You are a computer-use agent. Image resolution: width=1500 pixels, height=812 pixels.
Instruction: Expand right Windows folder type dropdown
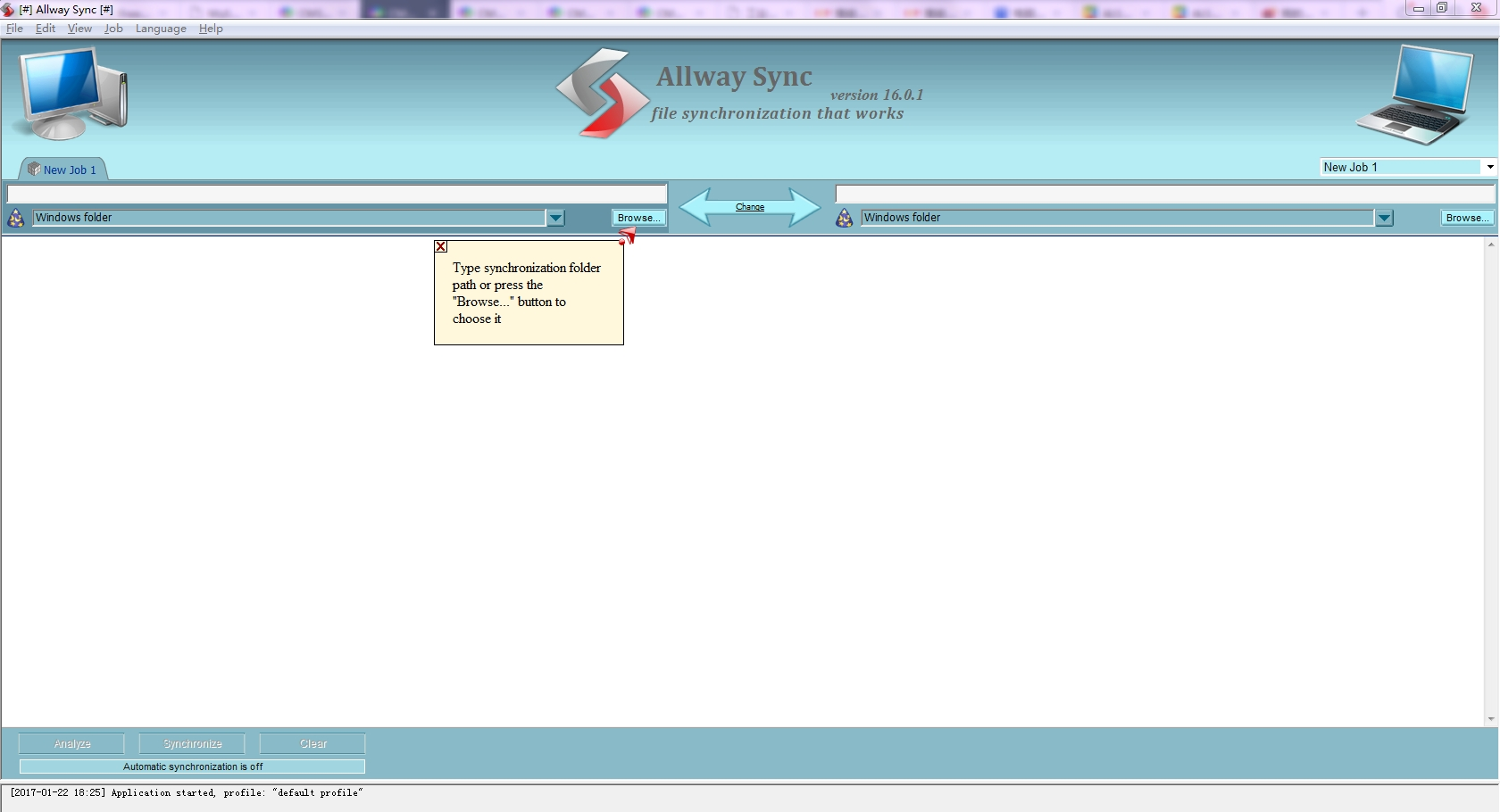1384,218
